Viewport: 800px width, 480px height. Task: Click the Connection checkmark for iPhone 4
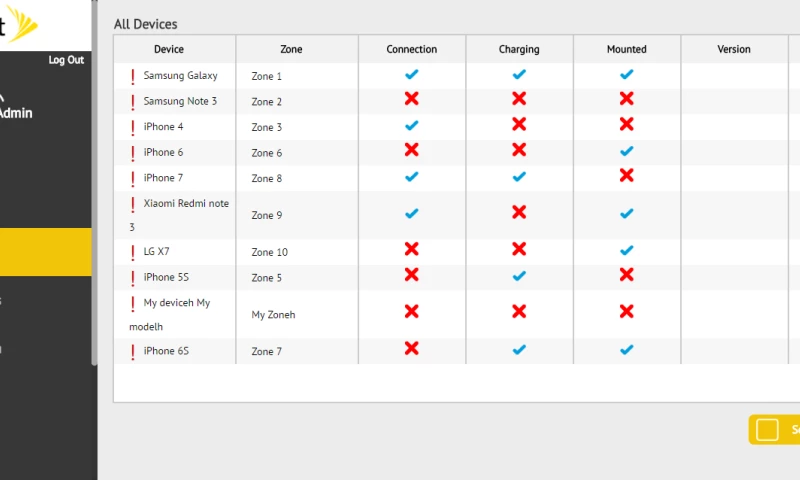pyautogui.click(x=411, y=126)
